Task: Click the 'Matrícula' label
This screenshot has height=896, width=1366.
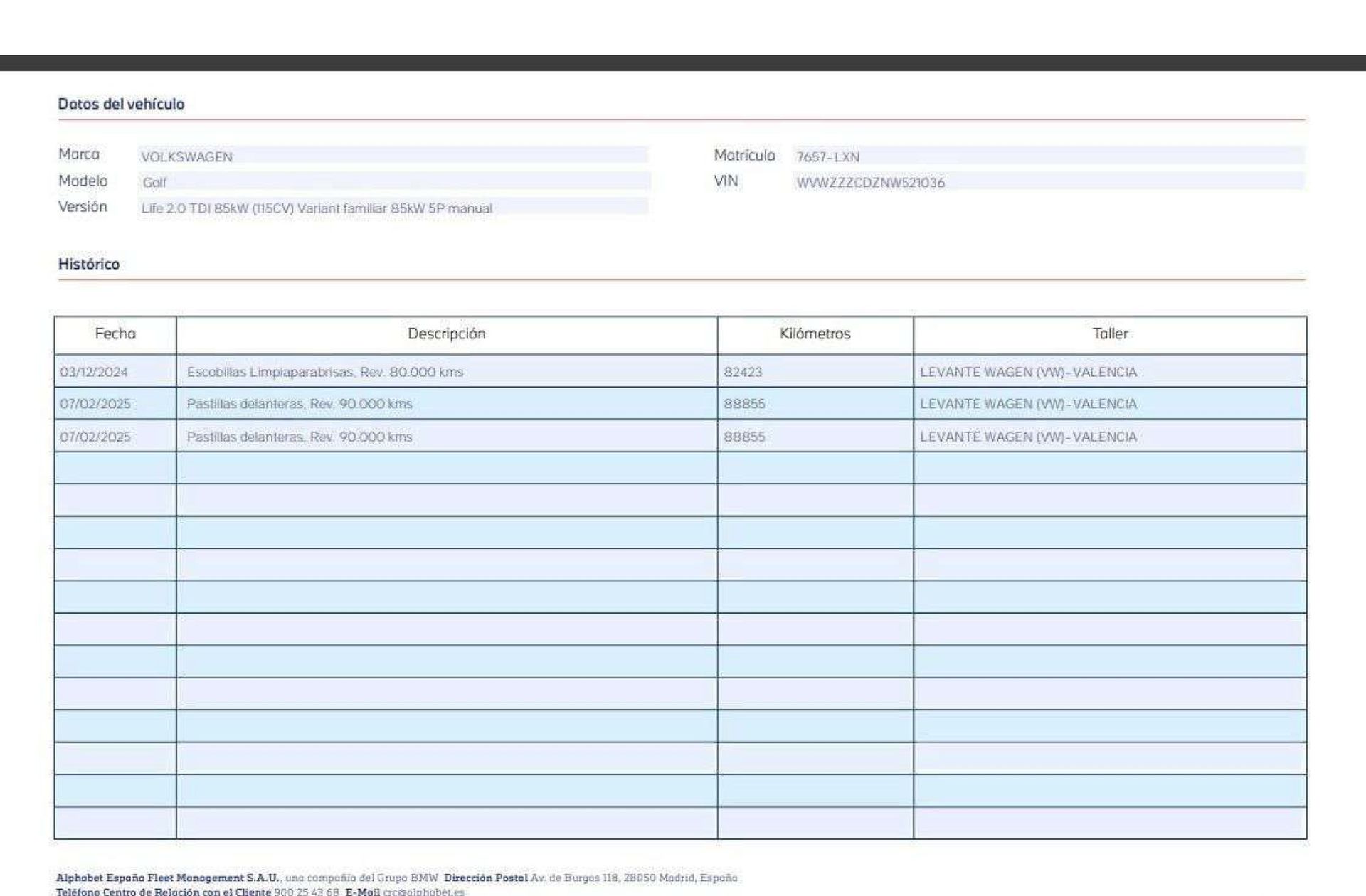Action: pos(744,155)
